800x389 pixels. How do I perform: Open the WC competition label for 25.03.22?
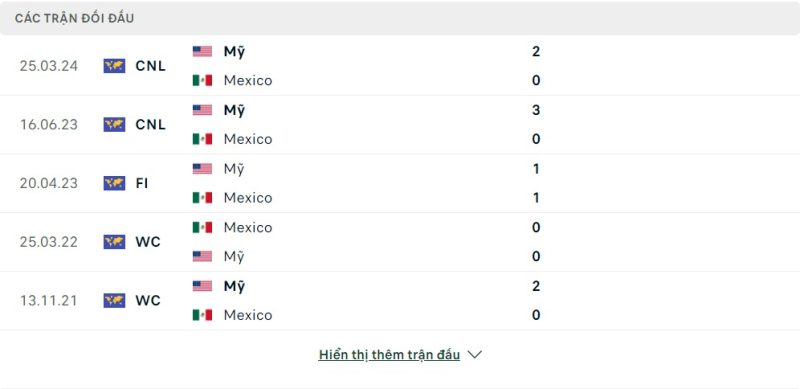click(x=148, y=242)
